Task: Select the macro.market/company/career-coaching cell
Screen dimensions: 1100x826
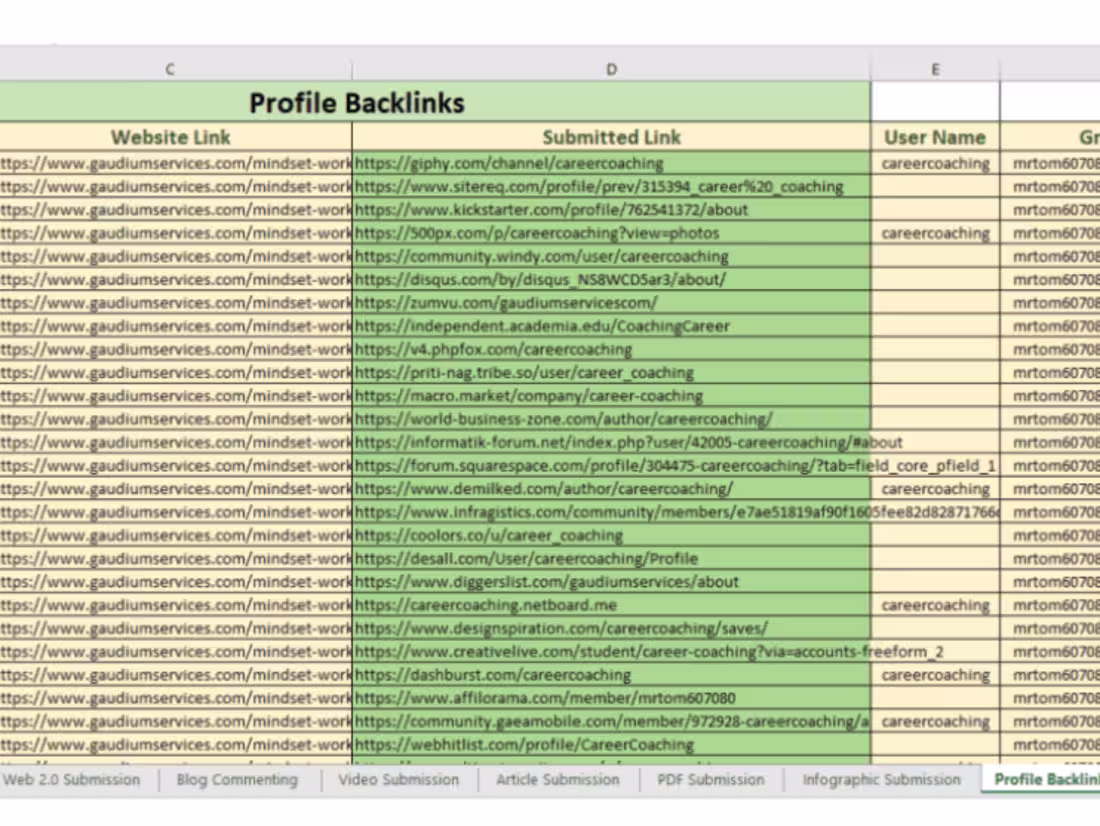Action: [611, 396]
